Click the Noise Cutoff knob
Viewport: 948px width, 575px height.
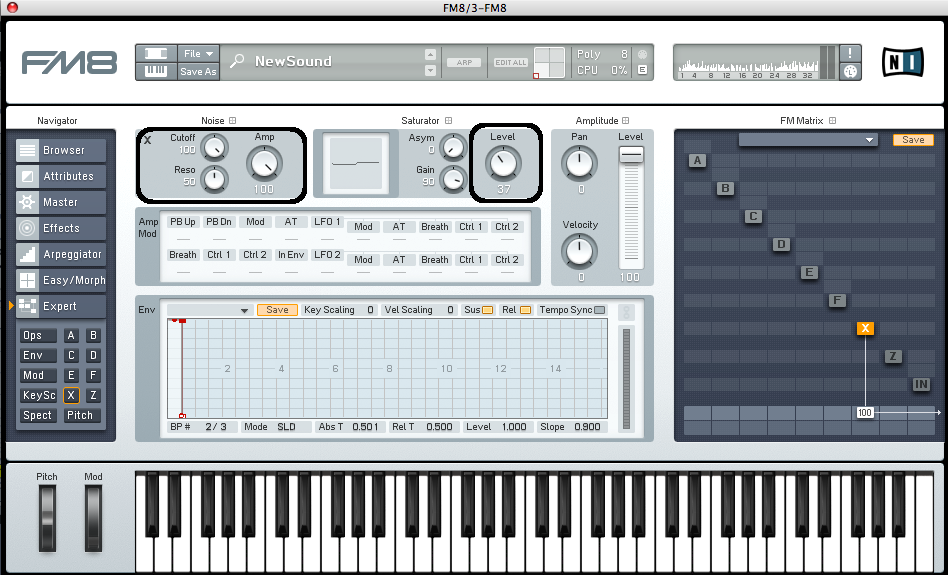tap(214, 148)
